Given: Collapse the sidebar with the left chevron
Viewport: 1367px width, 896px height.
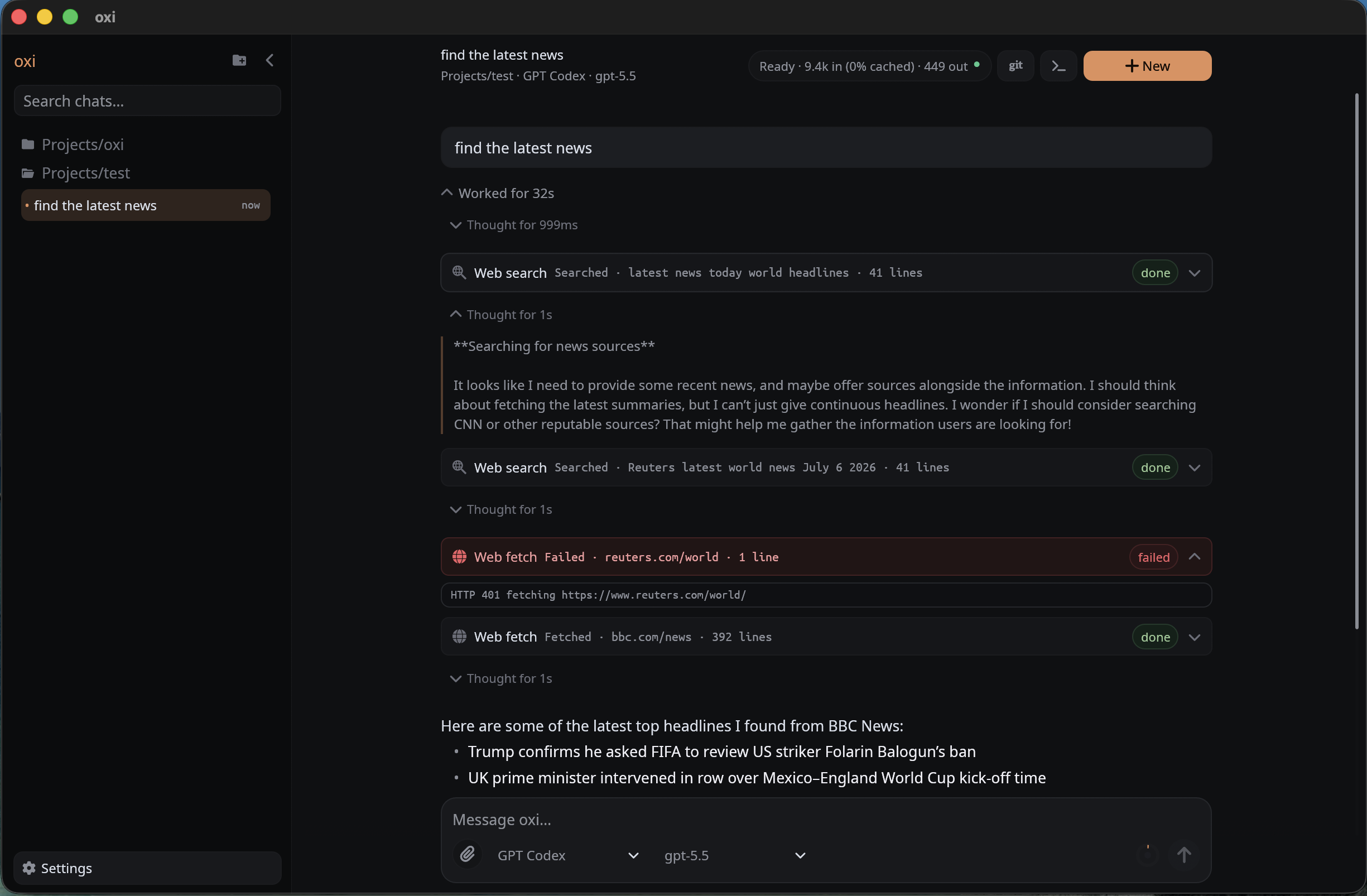Looking at the screenshot, I should pyautogui.click(x=269, y=60).
